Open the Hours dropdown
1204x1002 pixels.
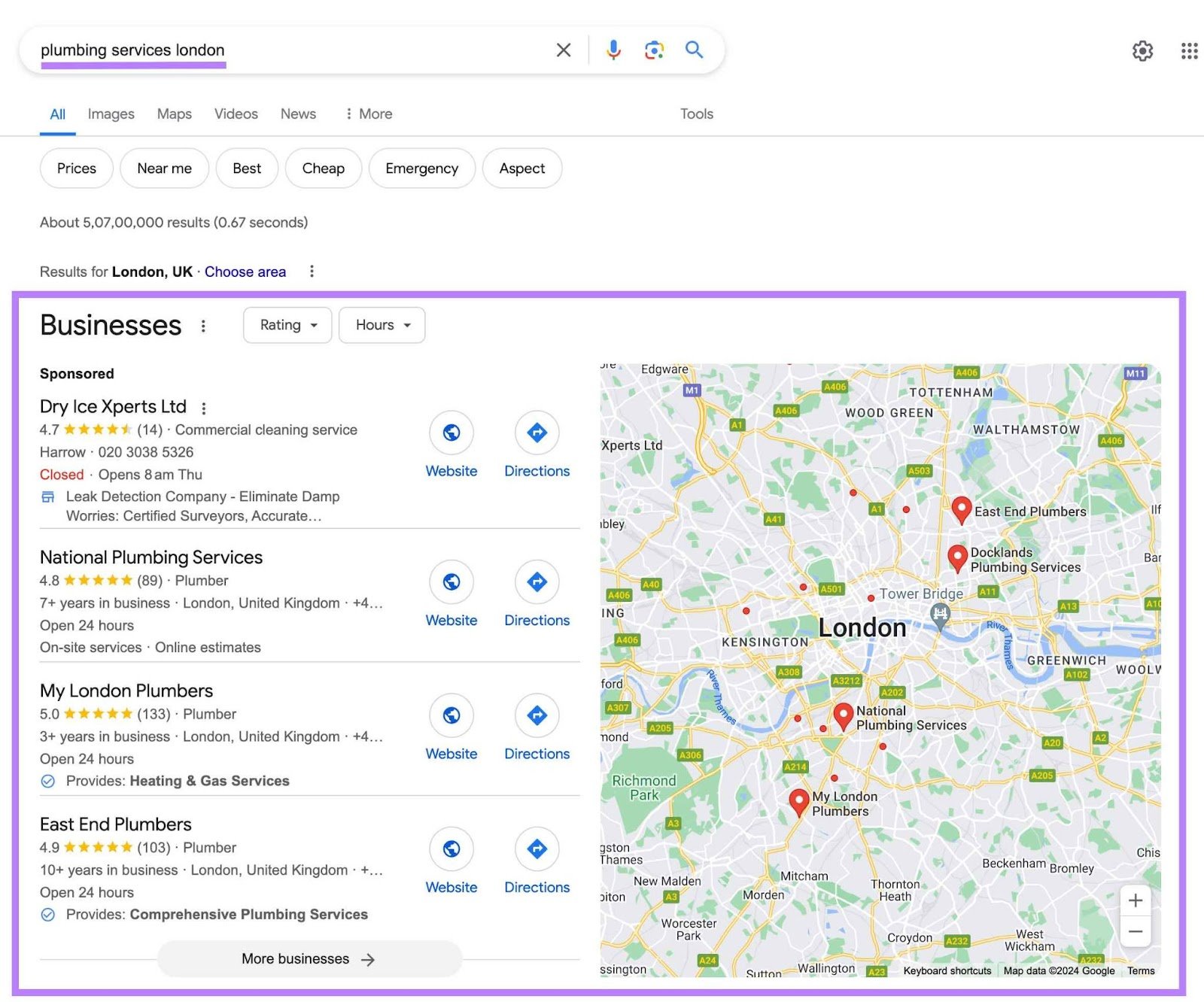(x=381, y=325)
